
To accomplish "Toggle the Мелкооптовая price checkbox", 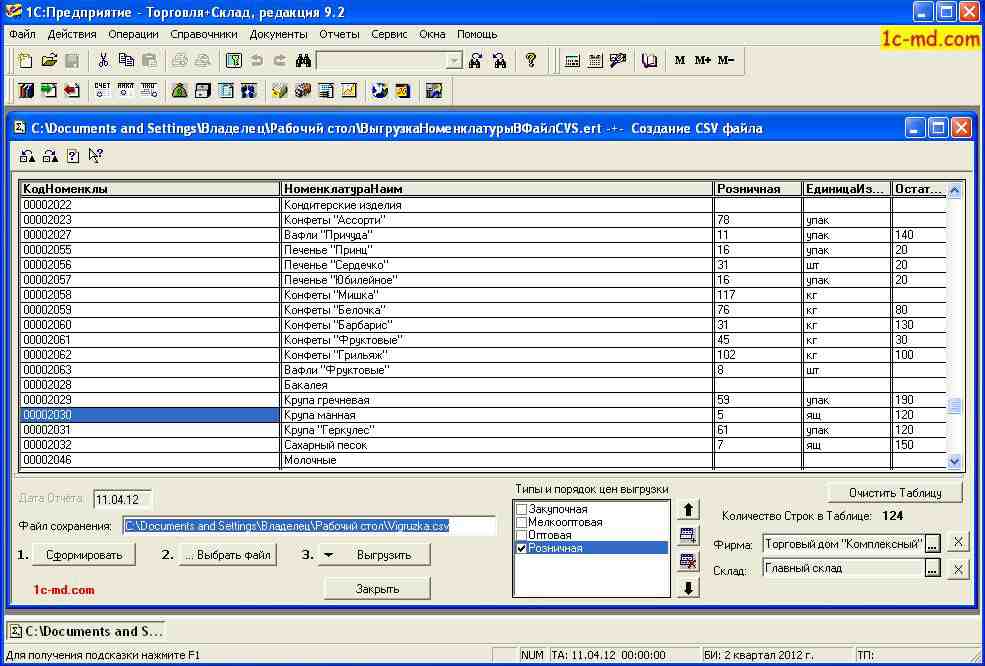I will click(521, 523).
